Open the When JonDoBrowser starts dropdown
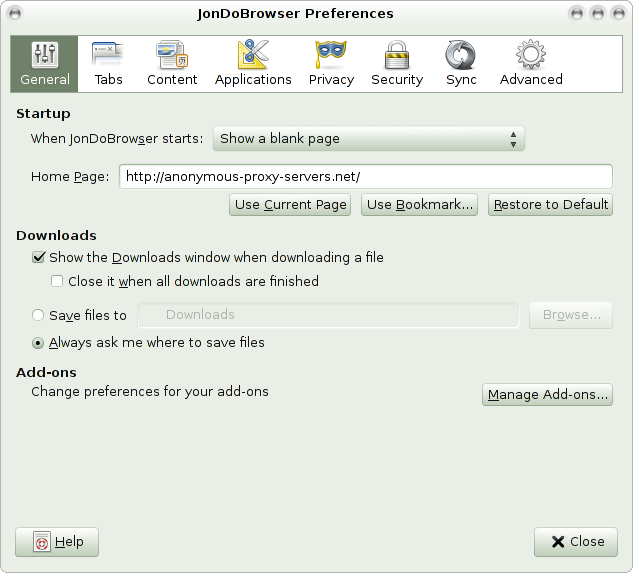 [x=369, y=139]
